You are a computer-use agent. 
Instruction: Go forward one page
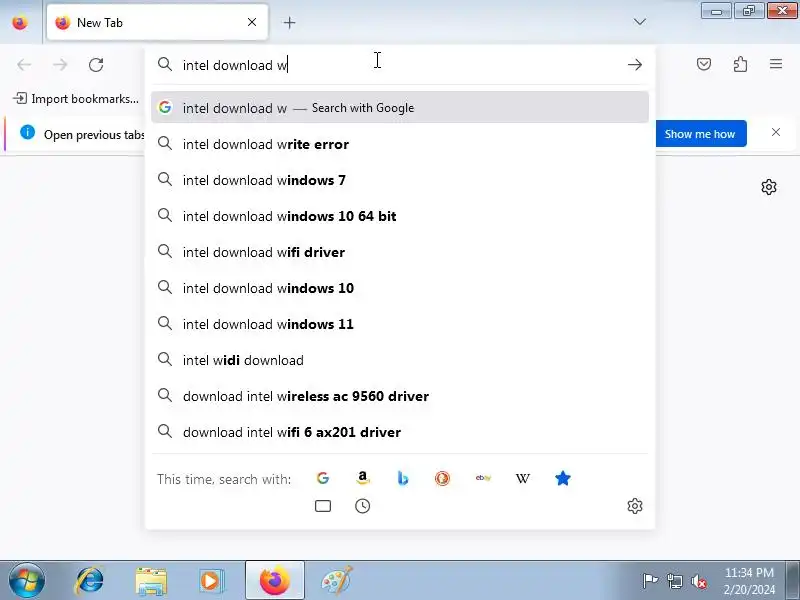point(60,65)
